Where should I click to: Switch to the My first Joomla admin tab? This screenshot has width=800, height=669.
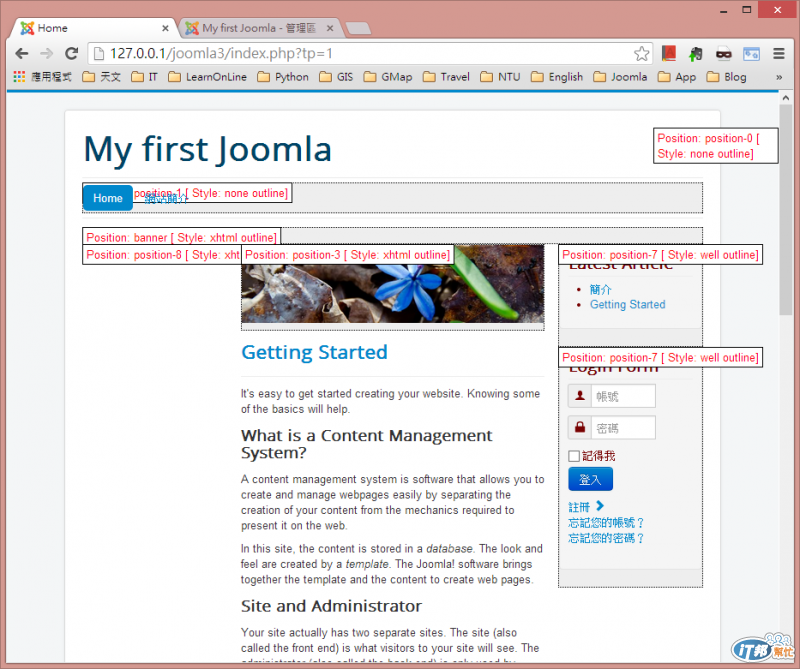pos(258,28)
